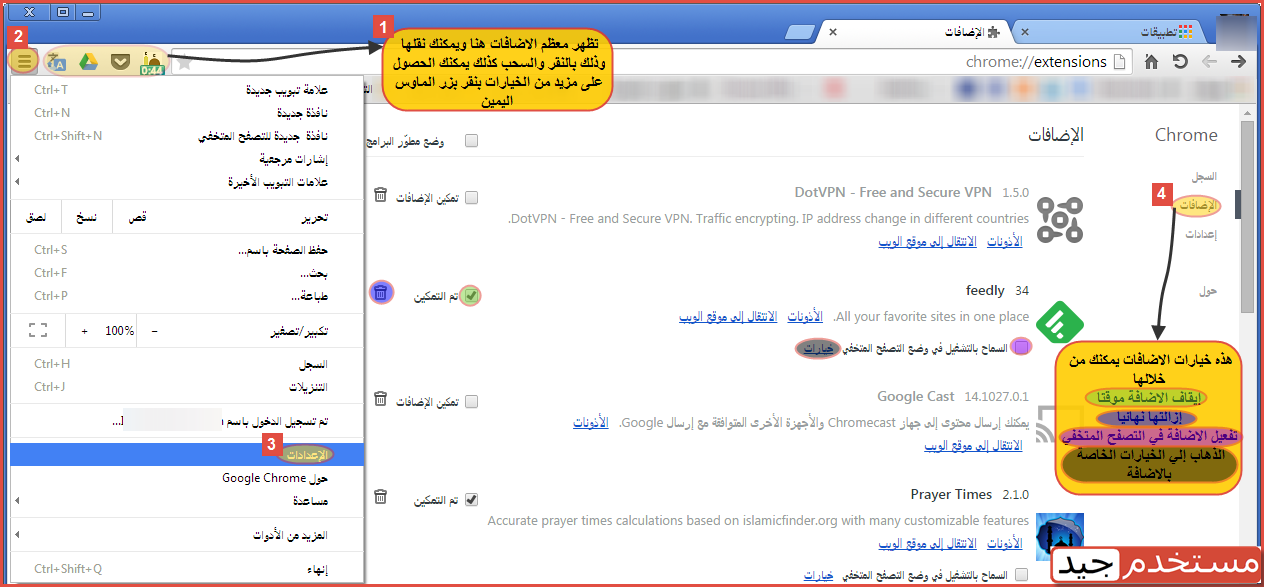Expand the علامات التبويب الأخيرة recent tabs submenu
The image size is (1264, 587).
188,182
